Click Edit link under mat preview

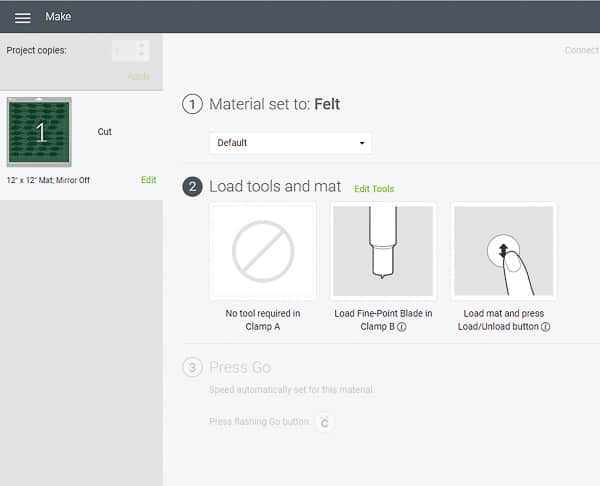click(x=148, y=180)
